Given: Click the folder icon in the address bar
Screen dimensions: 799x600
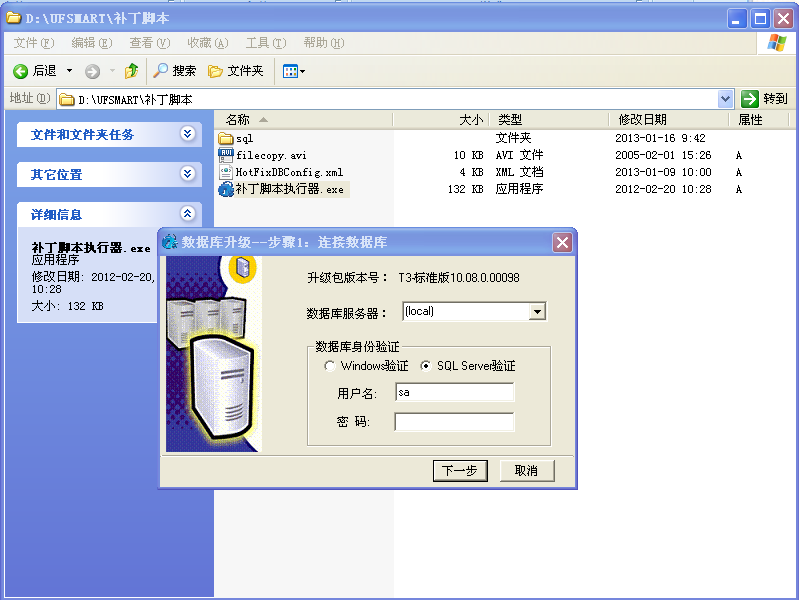Looking at the screenshot, I should [x=66, y=99].
